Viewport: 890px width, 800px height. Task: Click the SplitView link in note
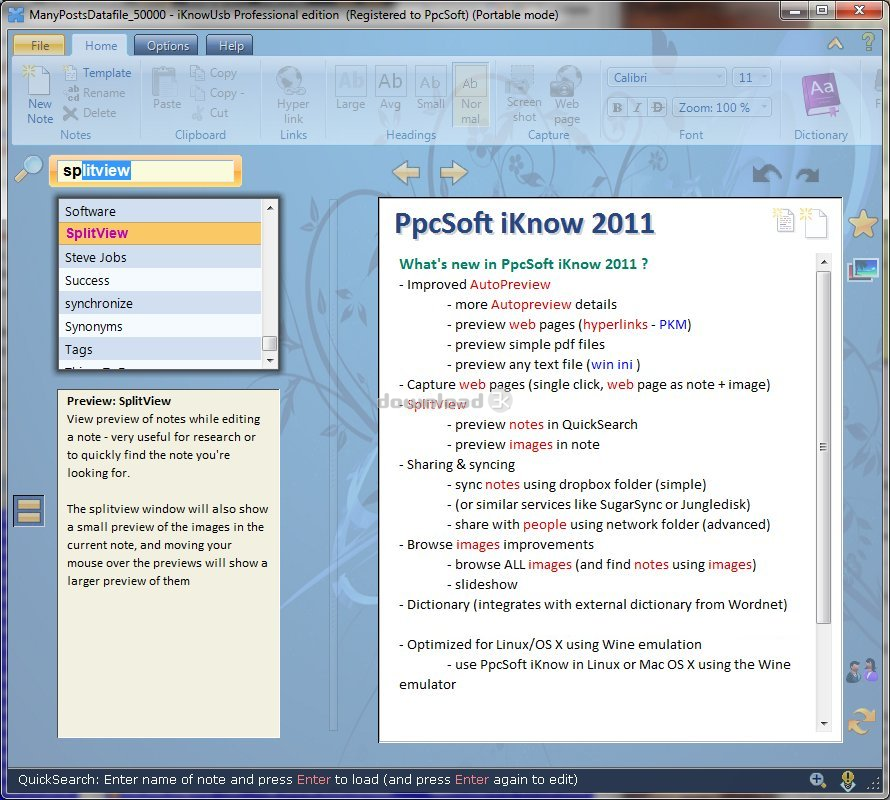point(436,404)
